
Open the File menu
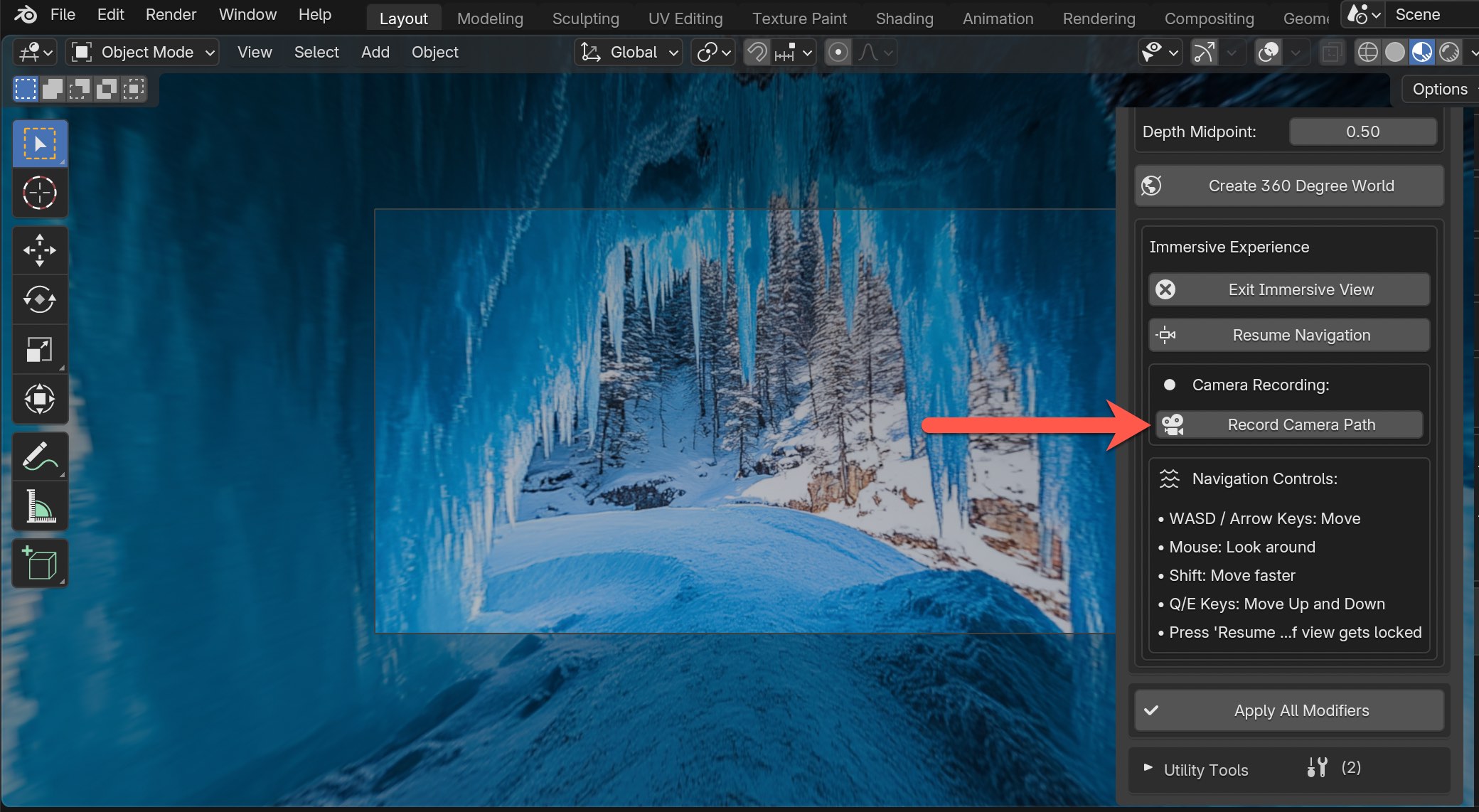tap(63, 14)
